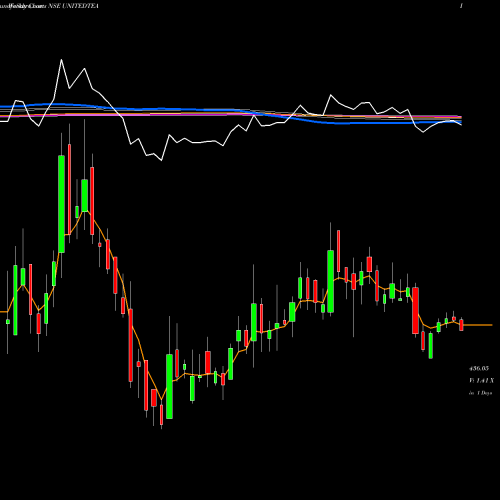Click the days label under the volume
The height and width of the screenshot is (500, 500).
coord(480,393)
